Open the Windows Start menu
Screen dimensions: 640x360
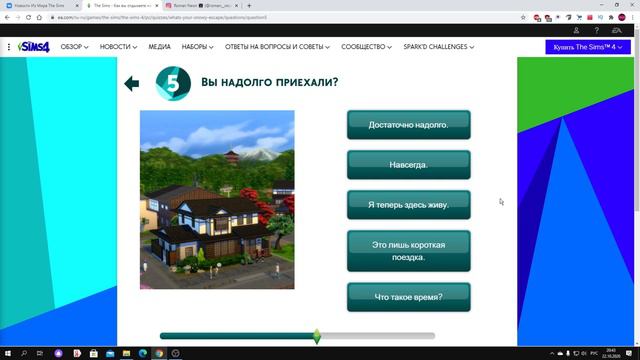(8, 353)
